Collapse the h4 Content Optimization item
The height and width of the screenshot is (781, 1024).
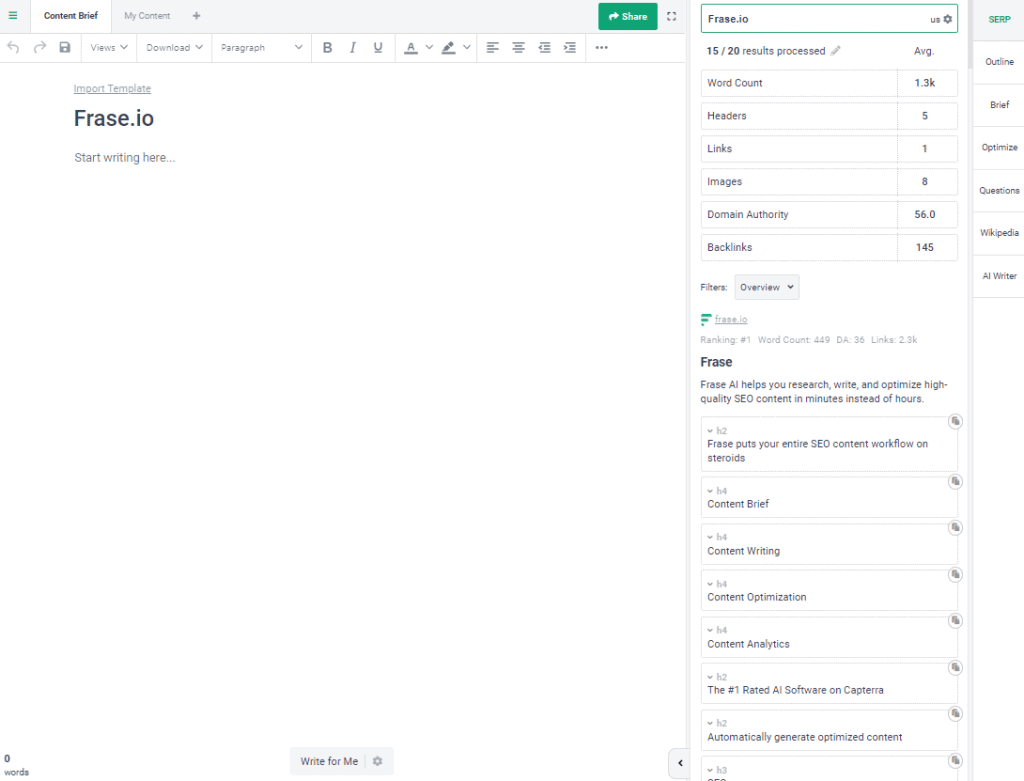[x=710, y=584]
